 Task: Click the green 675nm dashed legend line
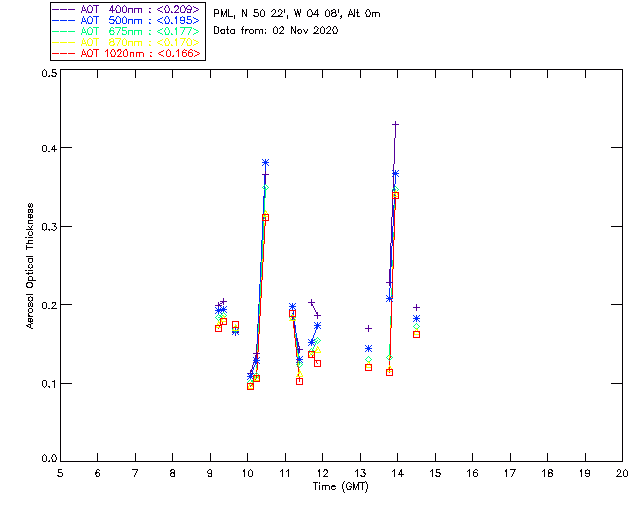[x=64, y=31]
